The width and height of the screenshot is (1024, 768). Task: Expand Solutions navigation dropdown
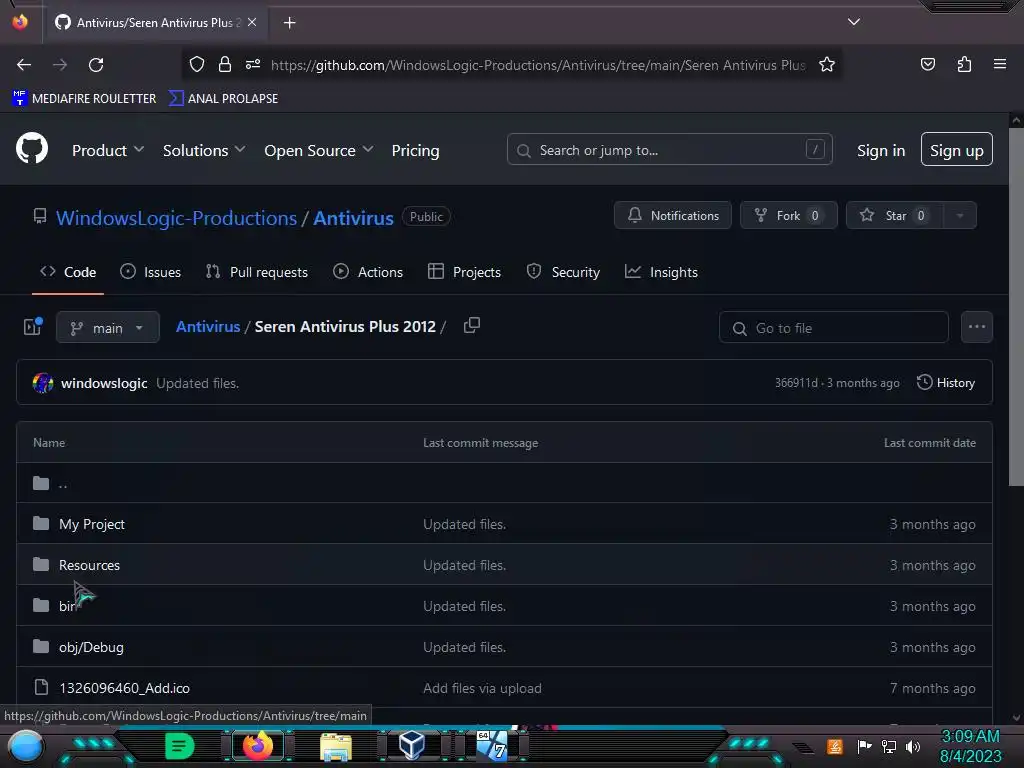click(x=204, y=150)
